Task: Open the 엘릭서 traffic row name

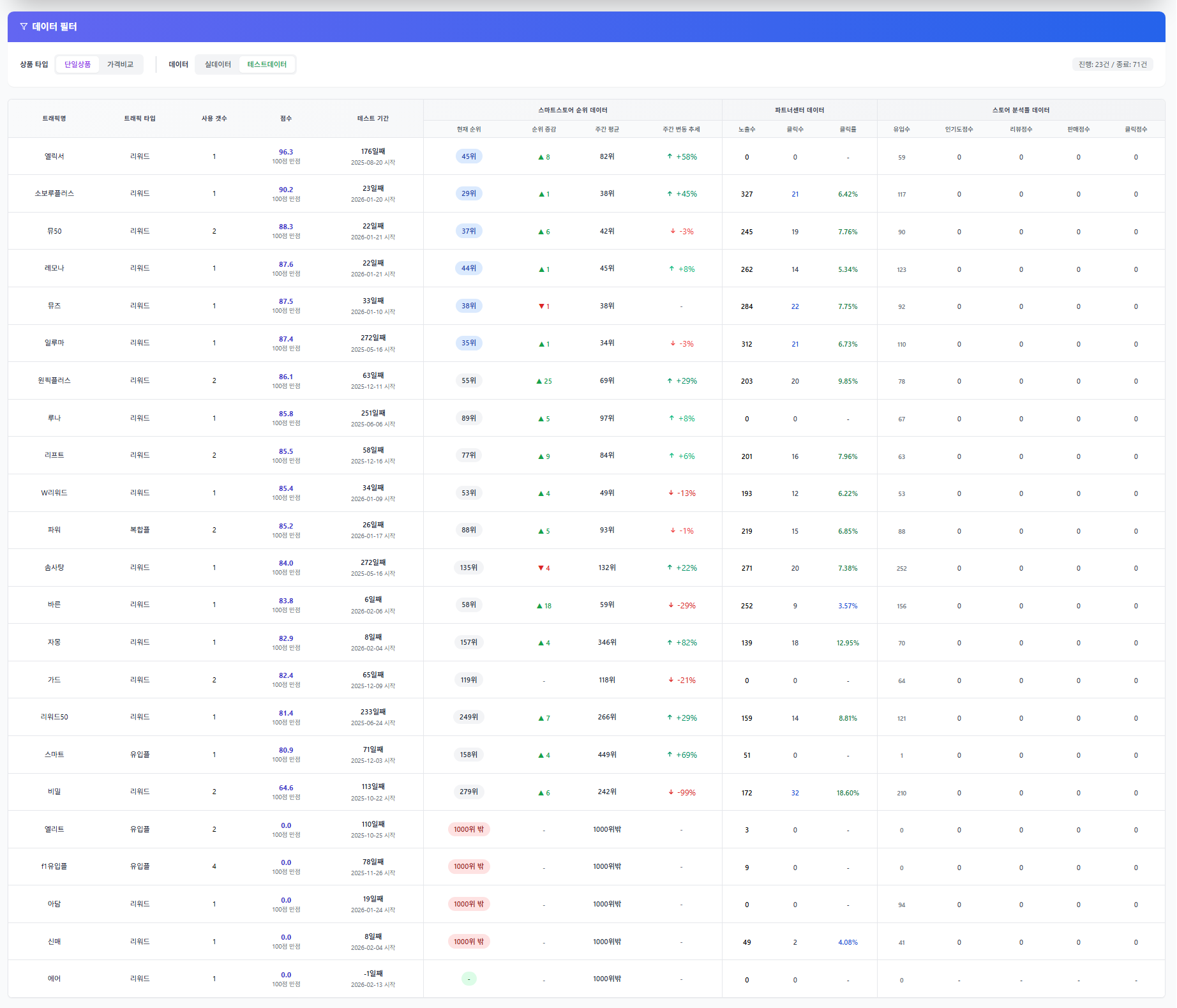Action: click(x=54, y=156)
